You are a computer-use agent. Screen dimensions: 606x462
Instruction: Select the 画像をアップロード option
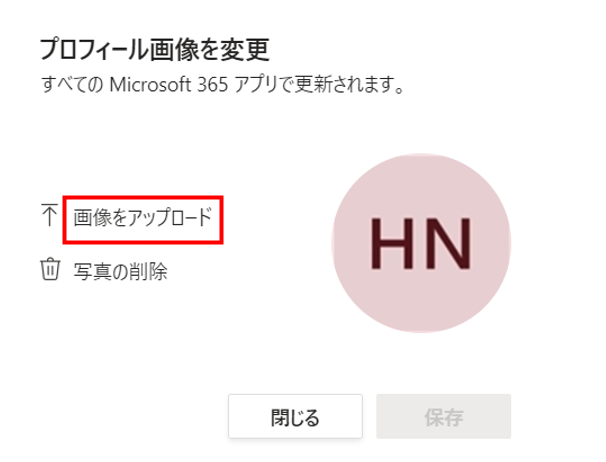point(143,217)
